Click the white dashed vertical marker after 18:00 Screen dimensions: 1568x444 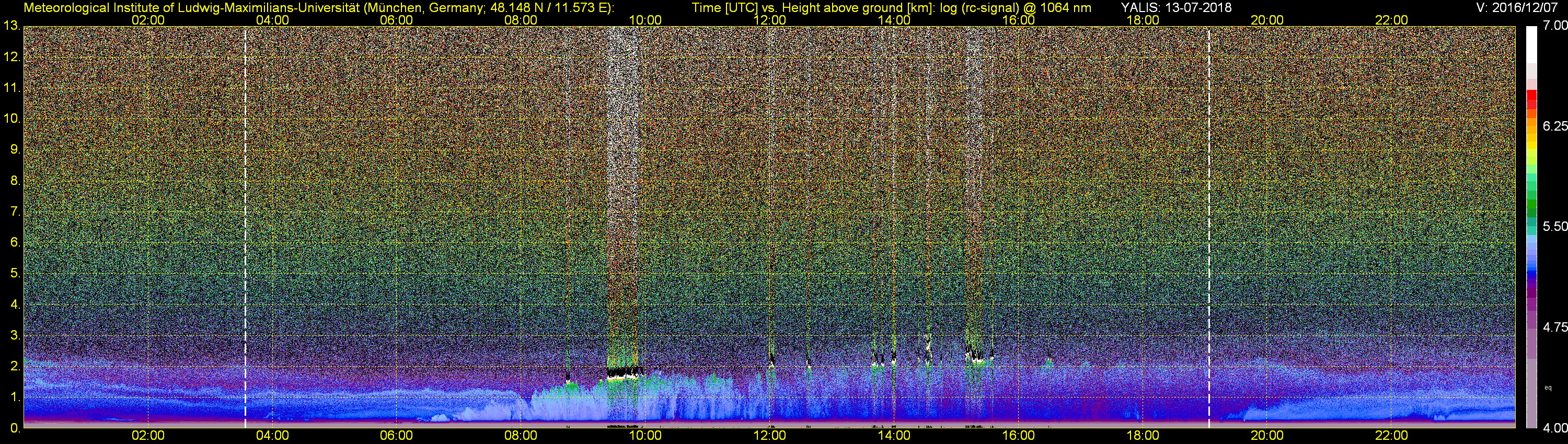click(x=1209, y=227)
